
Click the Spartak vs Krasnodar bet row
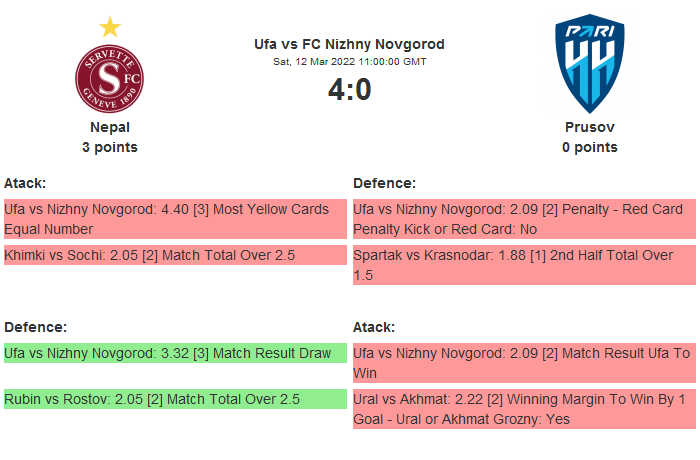524,265
